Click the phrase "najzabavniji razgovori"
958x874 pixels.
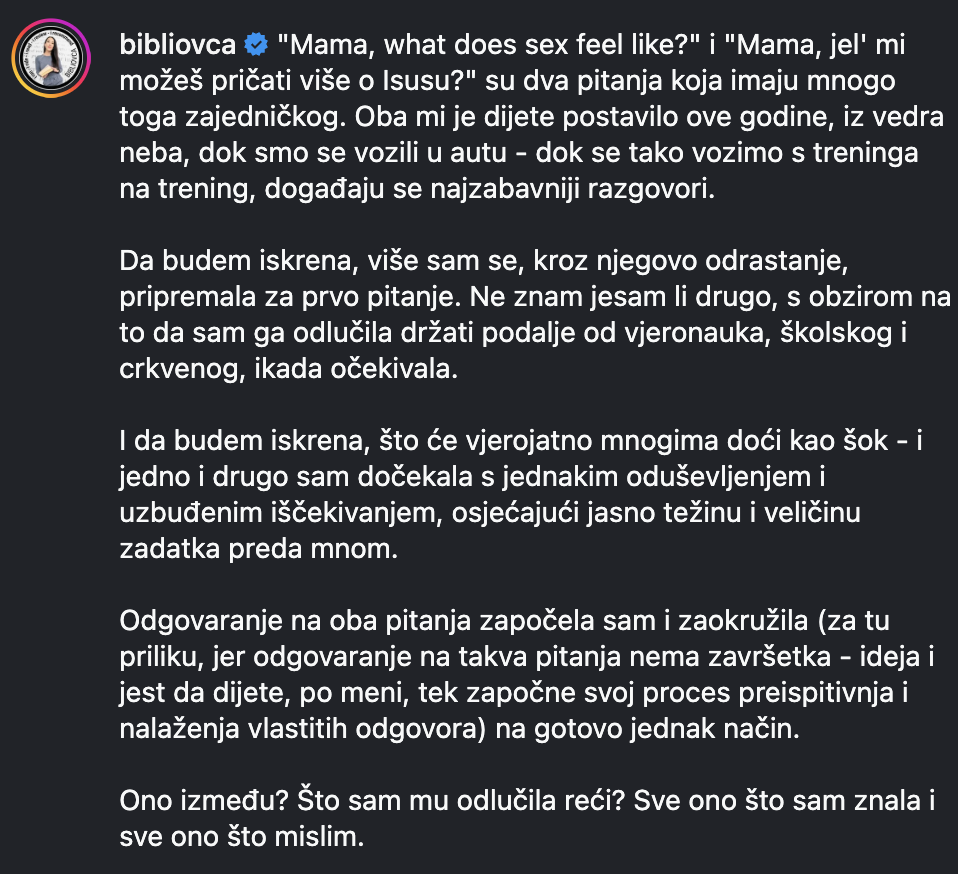pos(572,189)
